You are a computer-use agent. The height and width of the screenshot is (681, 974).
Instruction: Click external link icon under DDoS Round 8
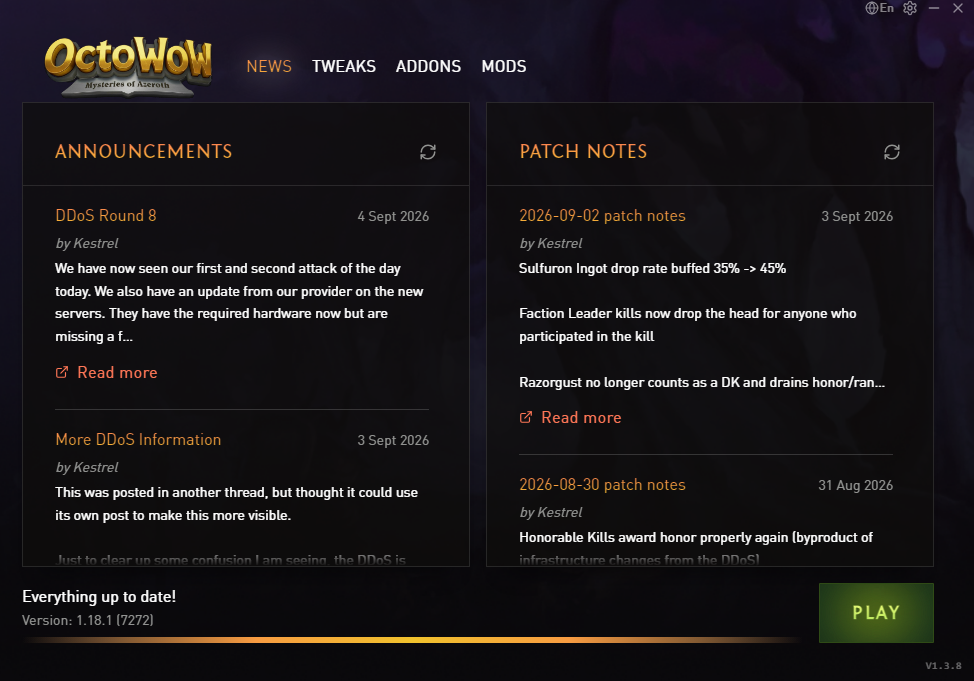tap(62, 372)
